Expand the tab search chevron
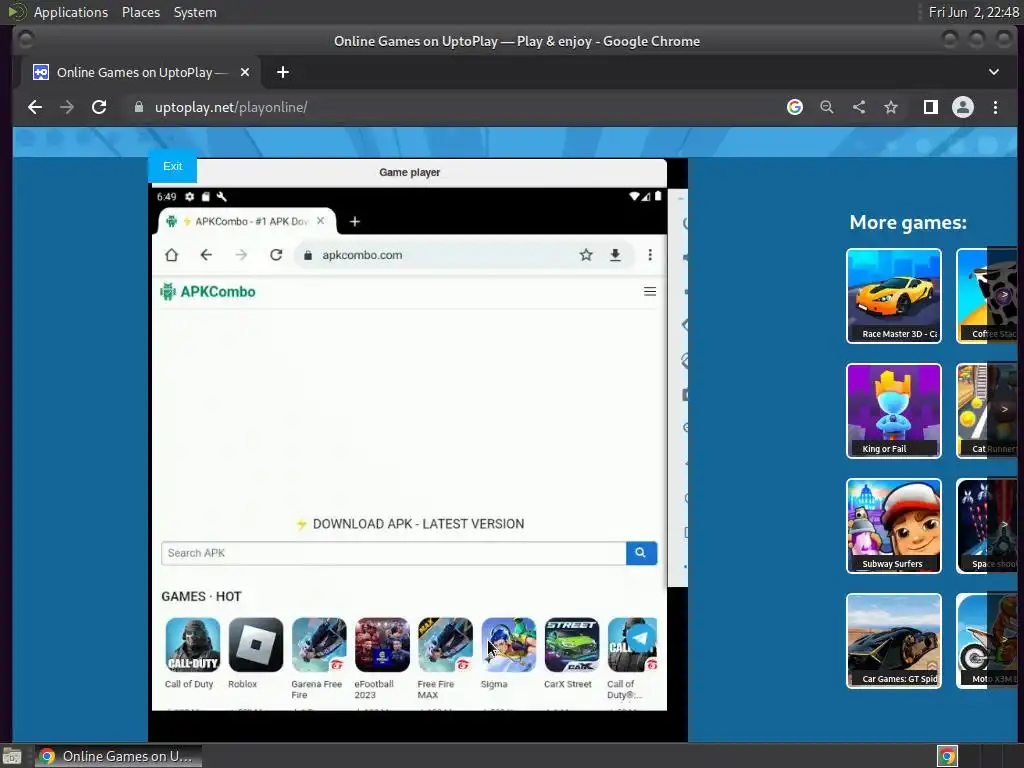The width and height of the screenshot is (1024, 768). click(993, 72)
